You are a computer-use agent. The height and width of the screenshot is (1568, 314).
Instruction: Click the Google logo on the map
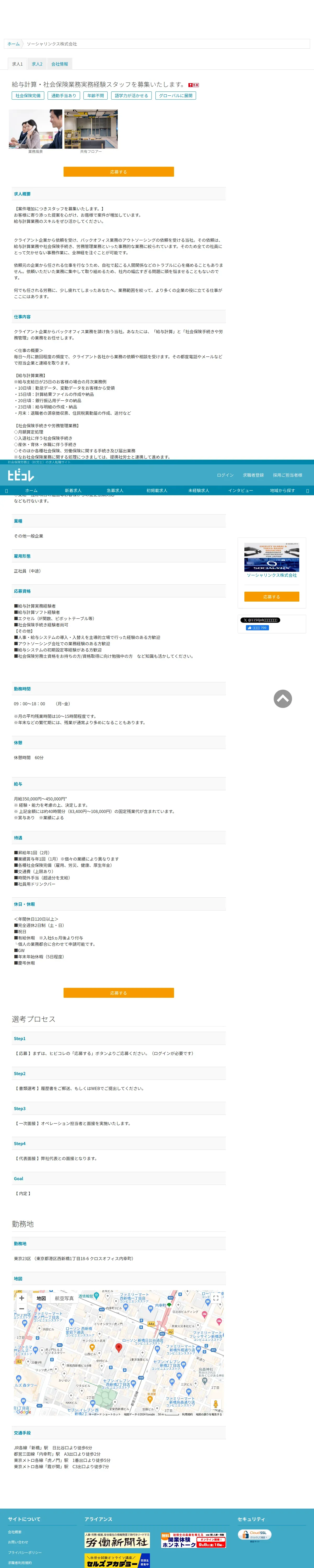pos(24,1412)
